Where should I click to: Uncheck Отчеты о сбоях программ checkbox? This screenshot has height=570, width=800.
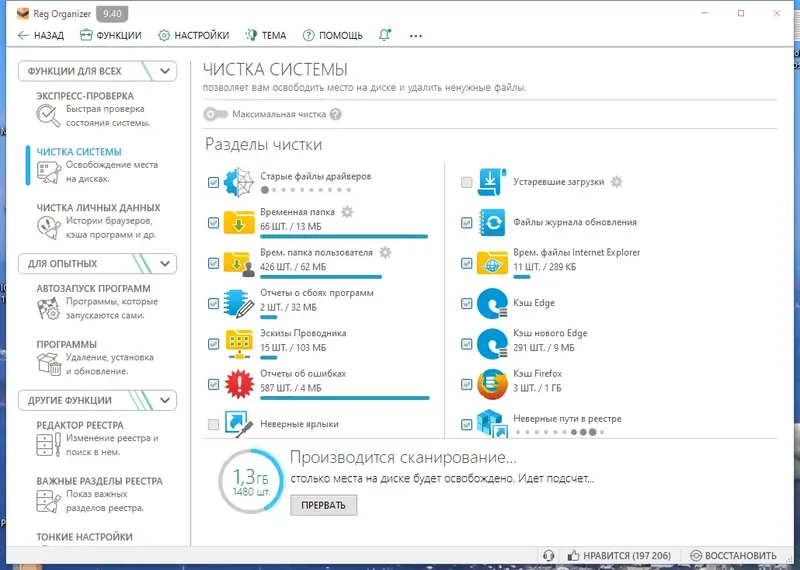click(x=213, y=304)
